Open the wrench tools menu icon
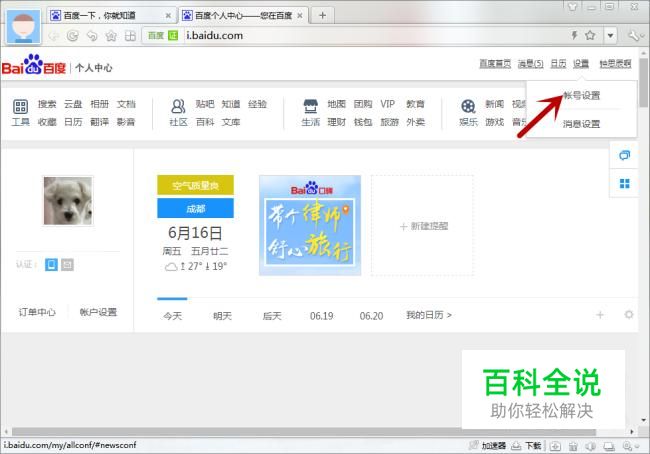This screenshot has width=650, height=454. (x=634, y=36)
